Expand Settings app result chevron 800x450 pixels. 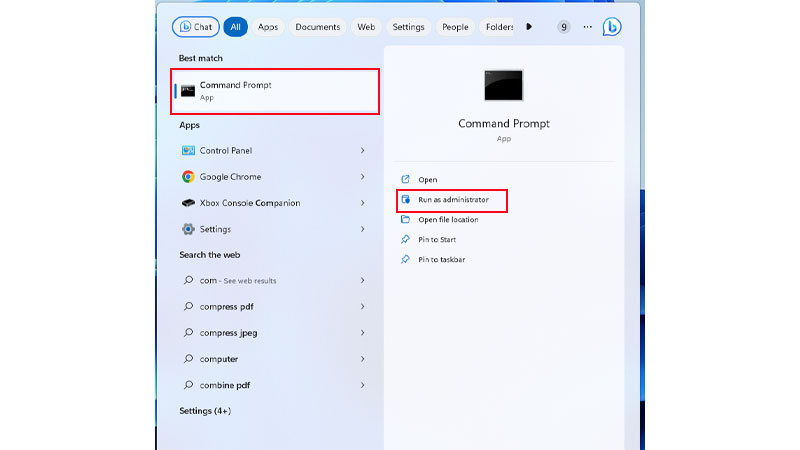coord(362,229)
